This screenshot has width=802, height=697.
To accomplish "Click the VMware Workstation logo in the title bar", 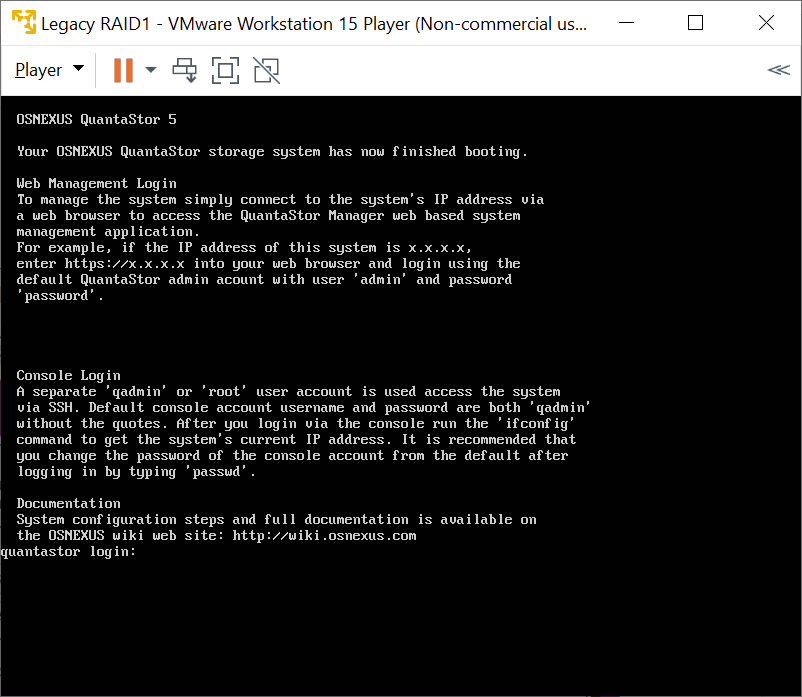I will point(24,23).
